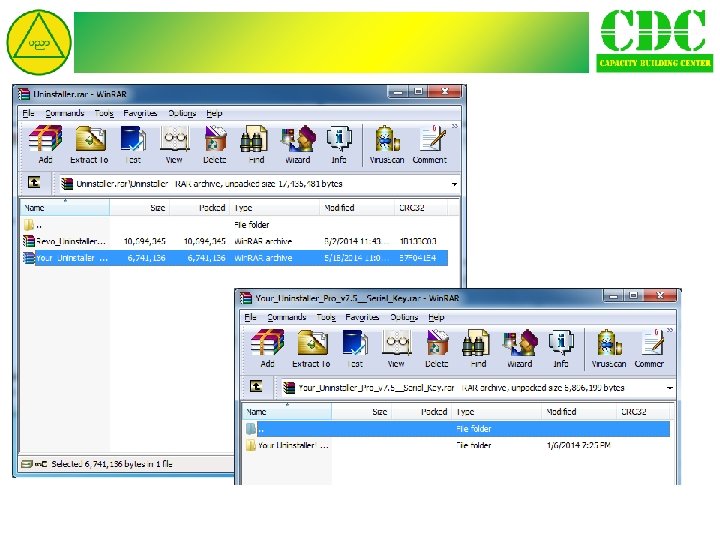
Task: Open Wizard in Your_Uninstaller_Pro window
Action: [x=520, y=349]
